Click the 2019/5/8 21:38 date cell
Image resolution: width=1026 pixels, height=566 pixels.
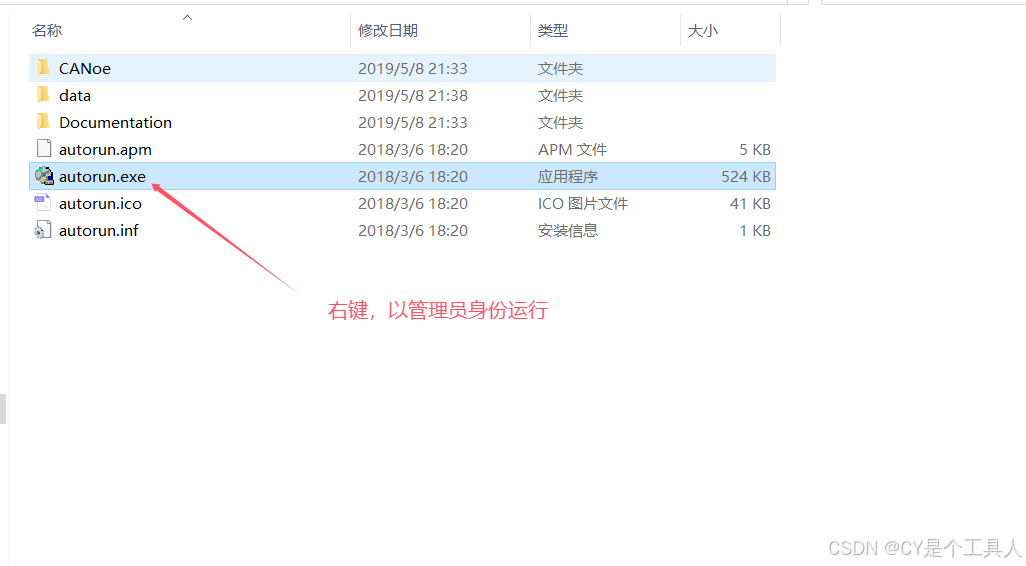pyautogui.click(x=413, y=96)
